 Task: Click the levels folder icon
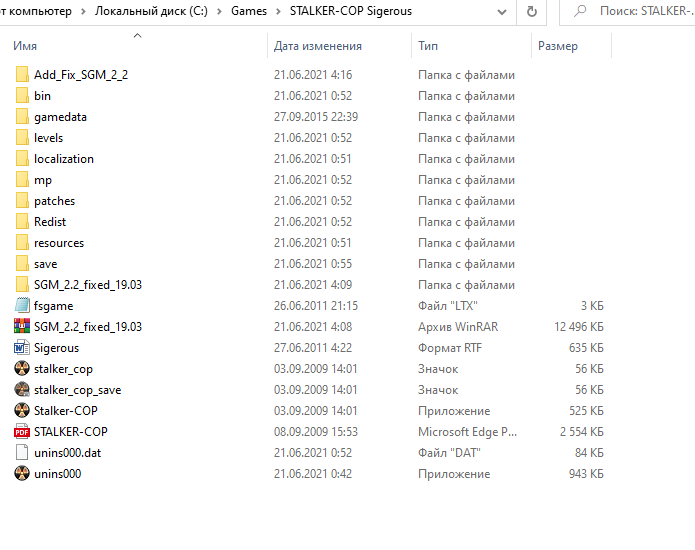click(22, 138)
